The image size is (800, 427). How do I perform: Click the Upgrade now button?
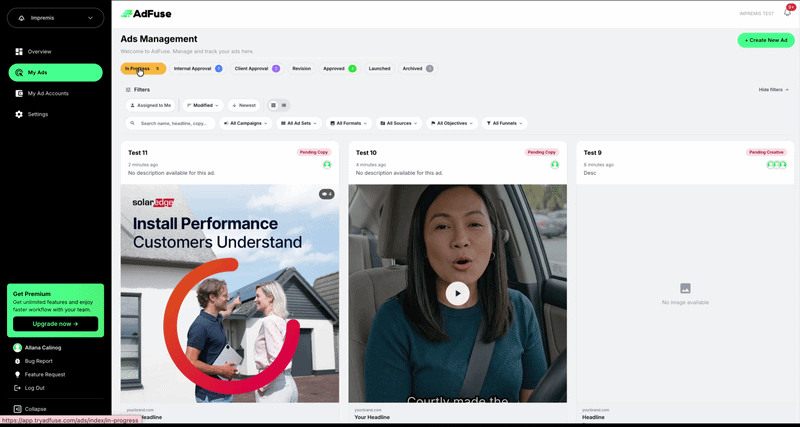coord(55,324)
